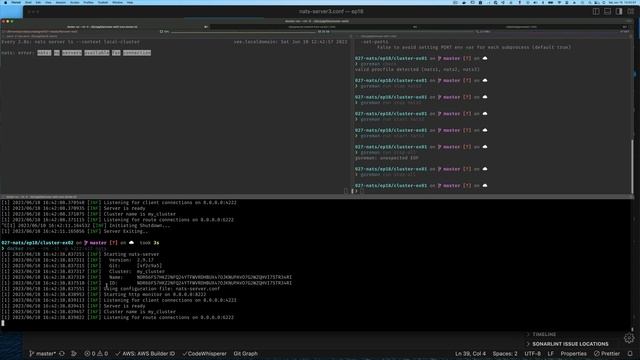The height and width of the screenshot is (360, 640).
Task: Click the Ln 39, Col 4 indicator
Action: click(470, 353)
